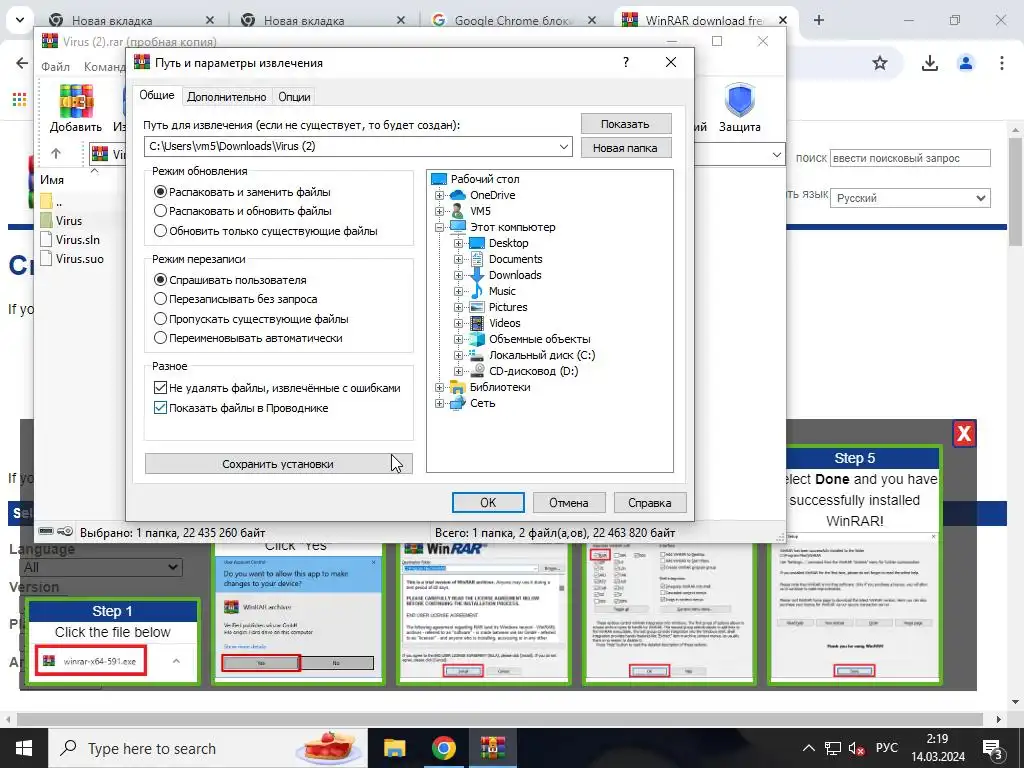This screenshot has width=1024, height=768.
Task: Expand the VM5 tree node
Action: point(440,211)
